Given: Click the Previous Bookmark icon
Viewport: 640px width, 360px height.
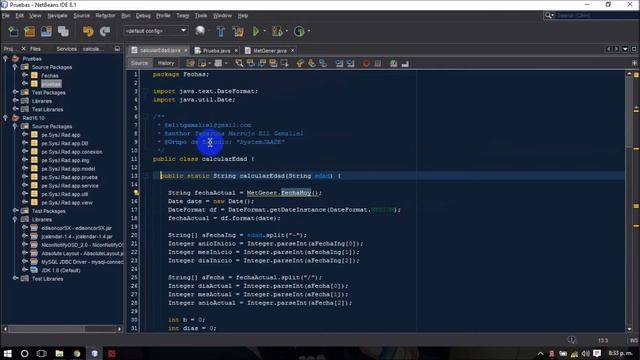Looking at the screenshot, I should point(300,63).
